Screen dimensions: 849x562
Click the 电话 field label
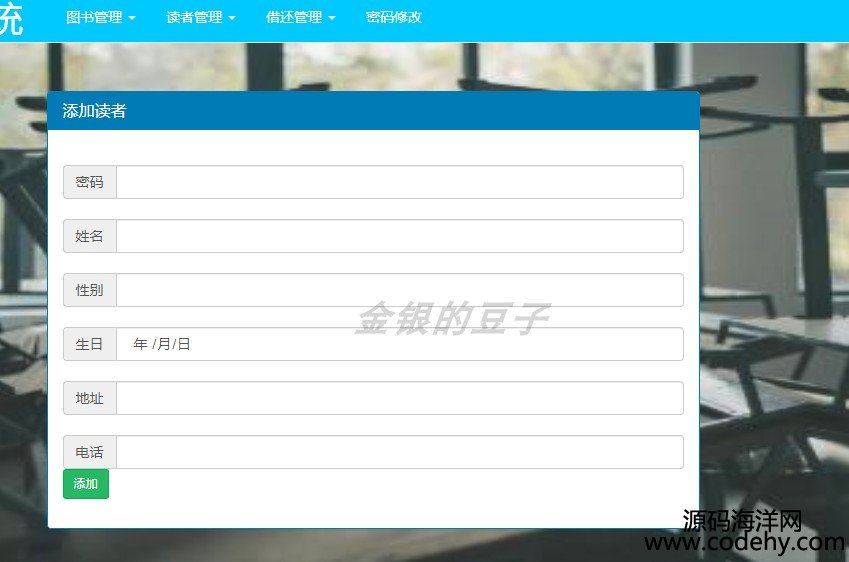point(90,452)
